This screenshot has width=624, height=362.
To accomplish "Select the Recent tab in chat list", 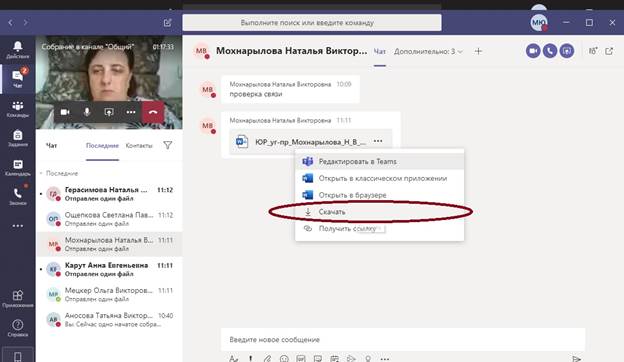I will coord(102,146).
